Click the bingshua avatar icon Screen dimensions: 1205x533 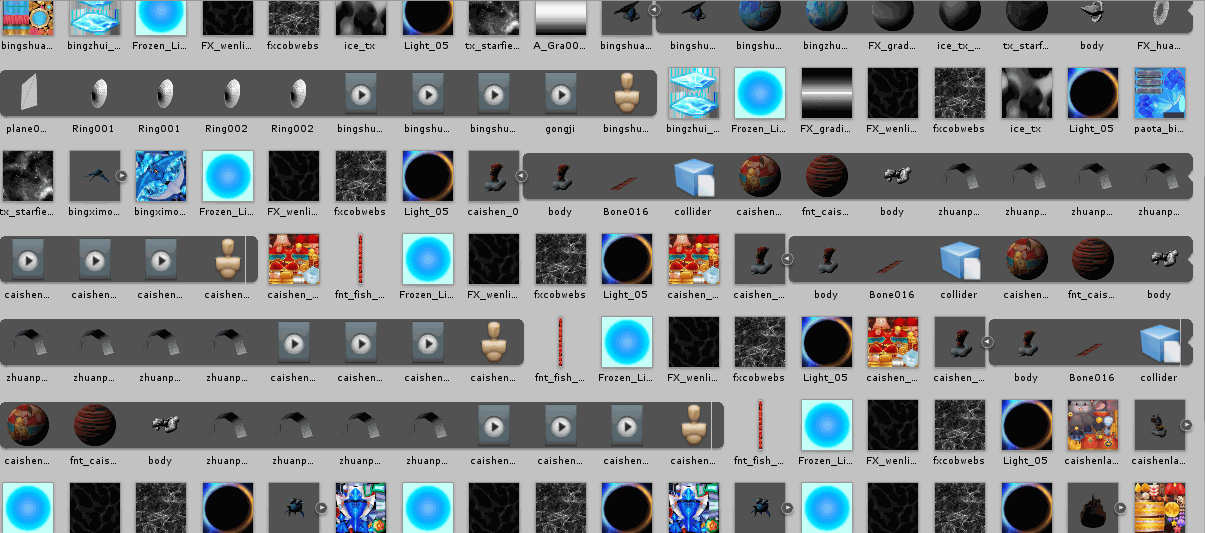point(626,93)
